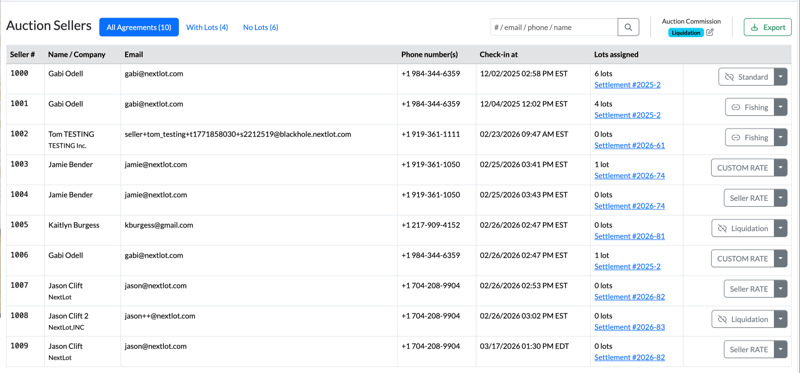Viewport: 800px width, 373px height.
Task: Click the 4 lots text
Action: coord(604,104)
